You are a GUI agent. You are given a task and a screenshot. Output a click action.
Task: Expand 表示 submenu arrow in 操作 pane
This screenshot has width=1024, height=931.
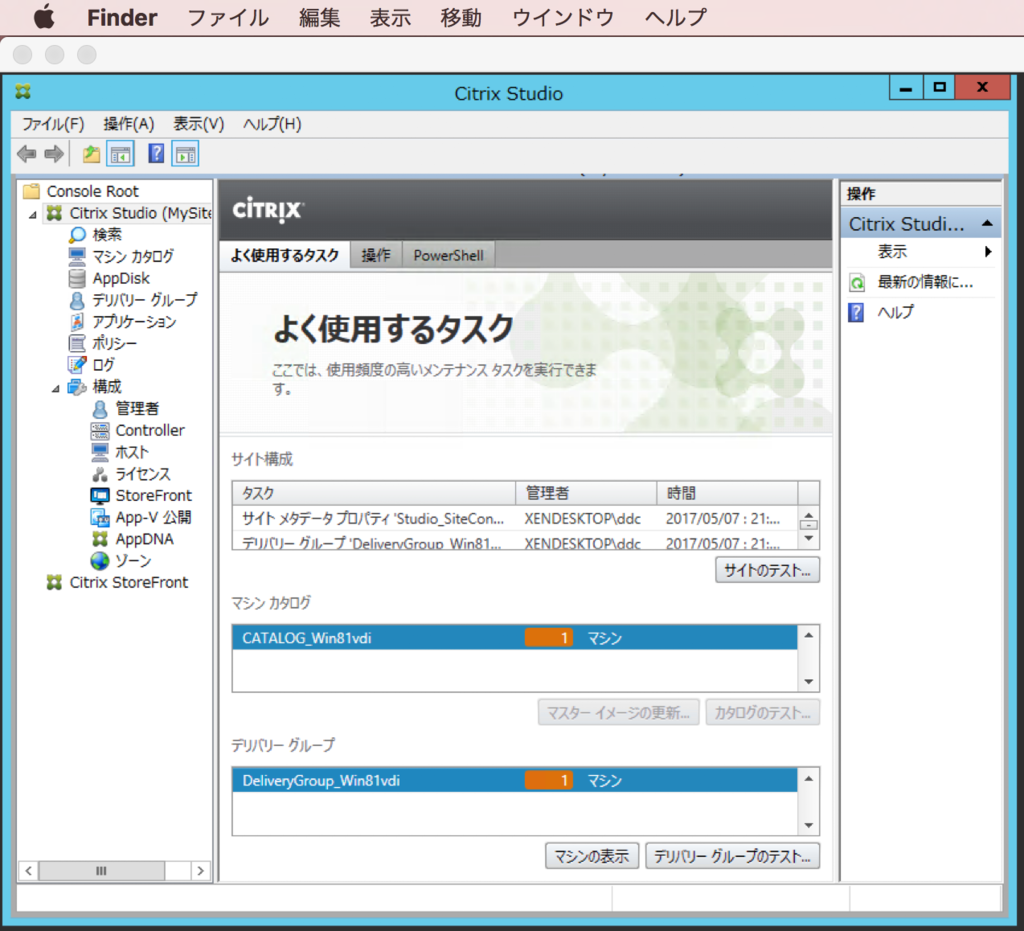pos(988,251)
